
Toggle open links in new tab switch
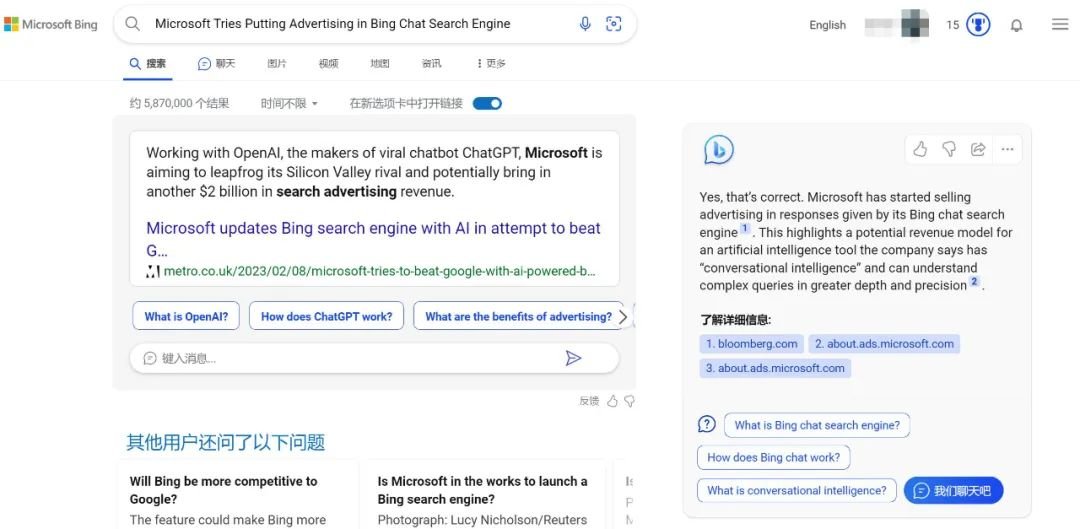[x=487, y=103]
